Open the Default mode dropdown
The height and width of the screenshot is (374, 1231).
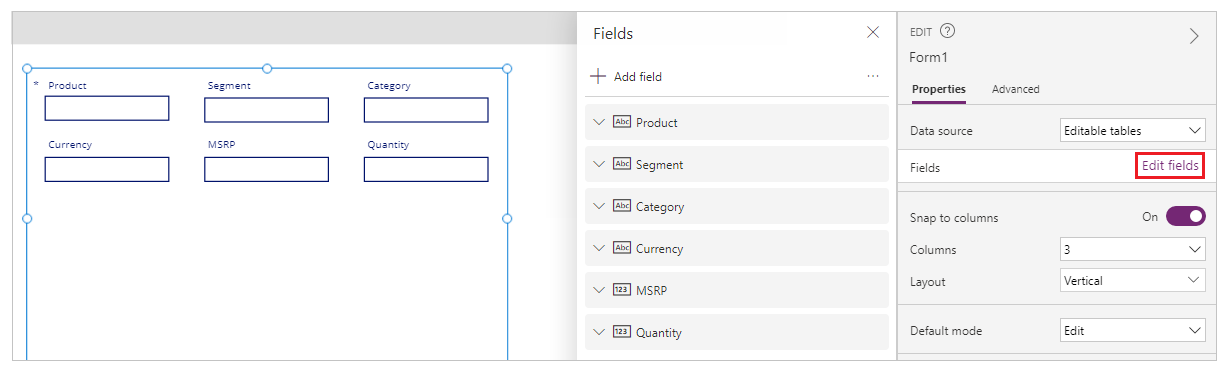click(1132, 330)
